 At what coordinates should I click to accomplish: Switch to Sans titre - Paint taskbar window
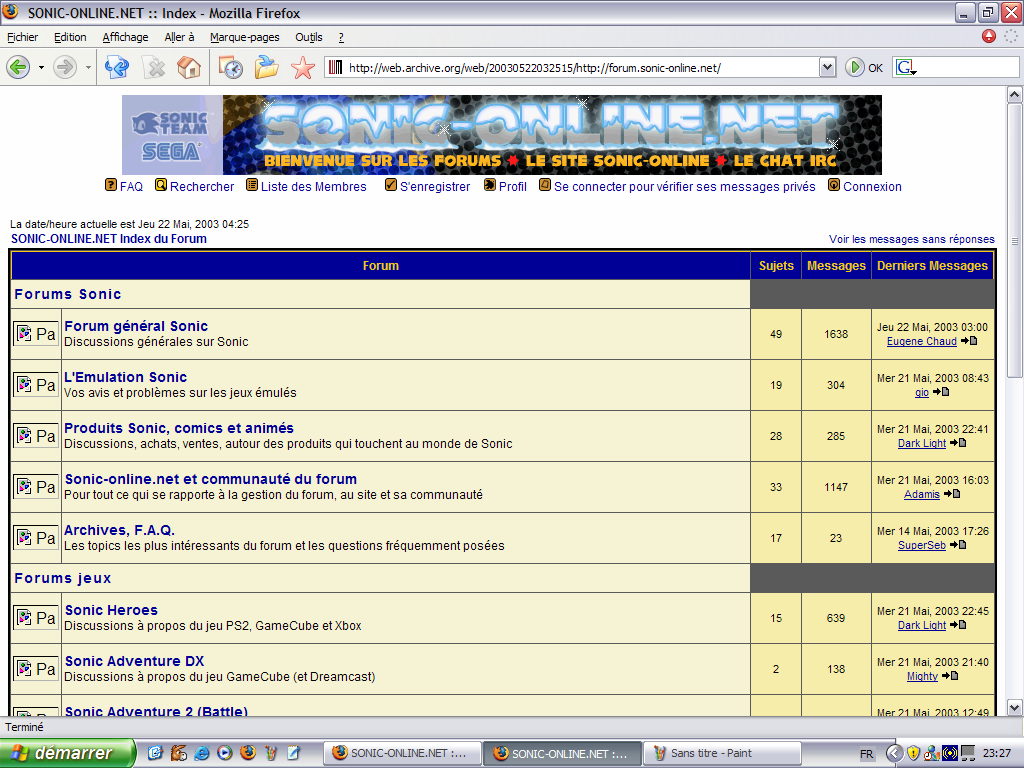click(722, 753)
